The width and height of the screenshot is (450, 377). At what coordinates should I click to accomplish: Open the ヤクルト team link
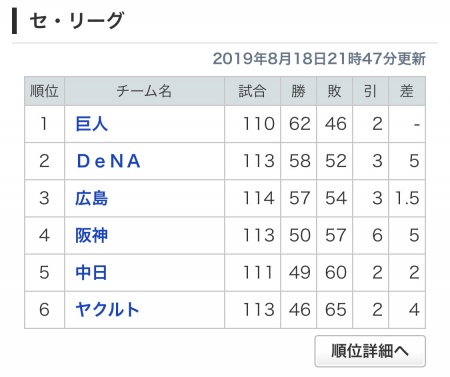click(x=107, y=310)
